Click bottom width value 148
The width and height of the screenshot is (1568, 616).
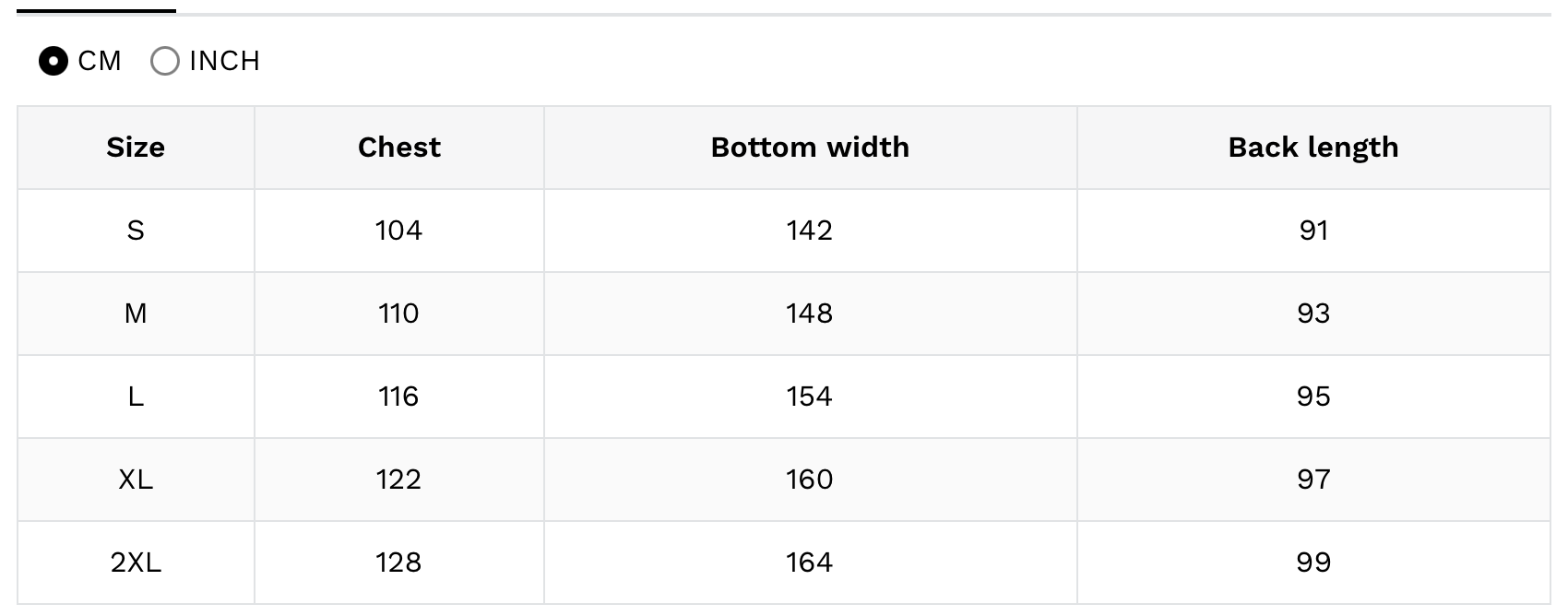tap(810, 314)
